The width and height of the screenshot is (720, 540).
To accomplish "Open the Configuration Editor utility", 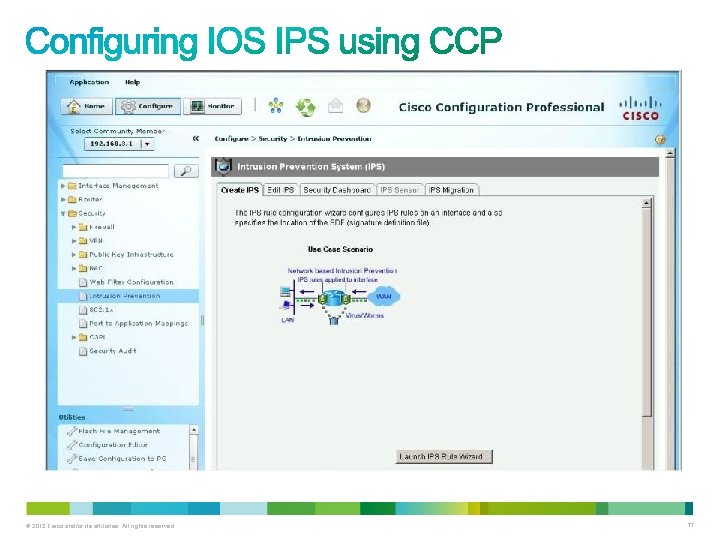I will [113, 445].
